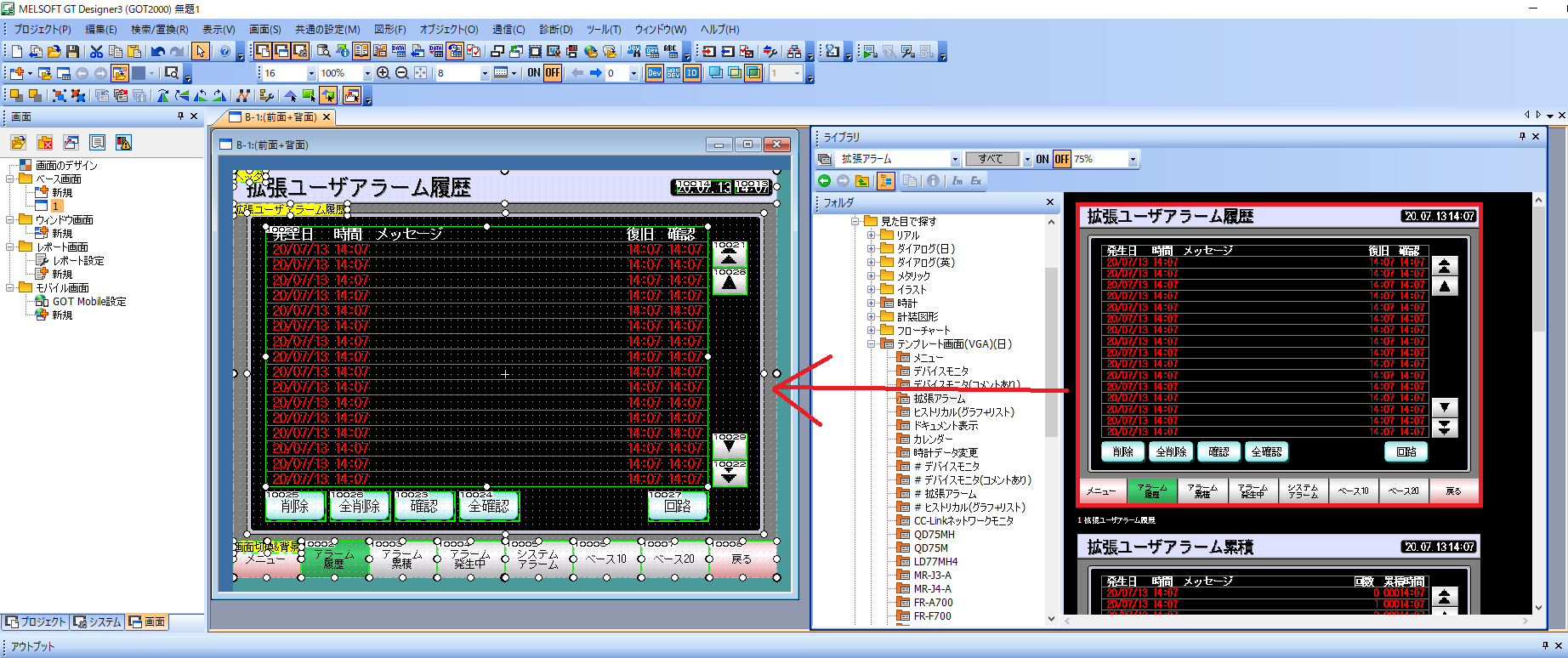
Task: Click the Zoom Out magnifier icon
Action: [401, 73]
